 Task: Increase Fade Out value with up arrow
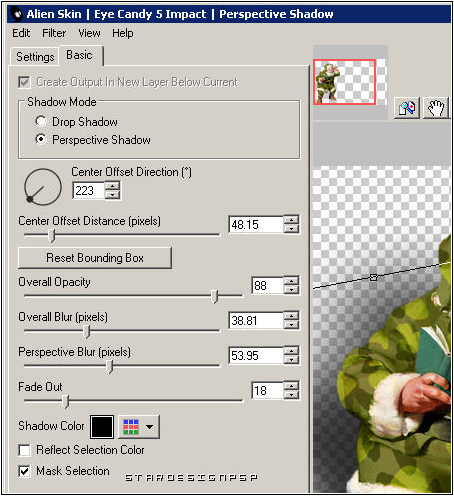292,386
